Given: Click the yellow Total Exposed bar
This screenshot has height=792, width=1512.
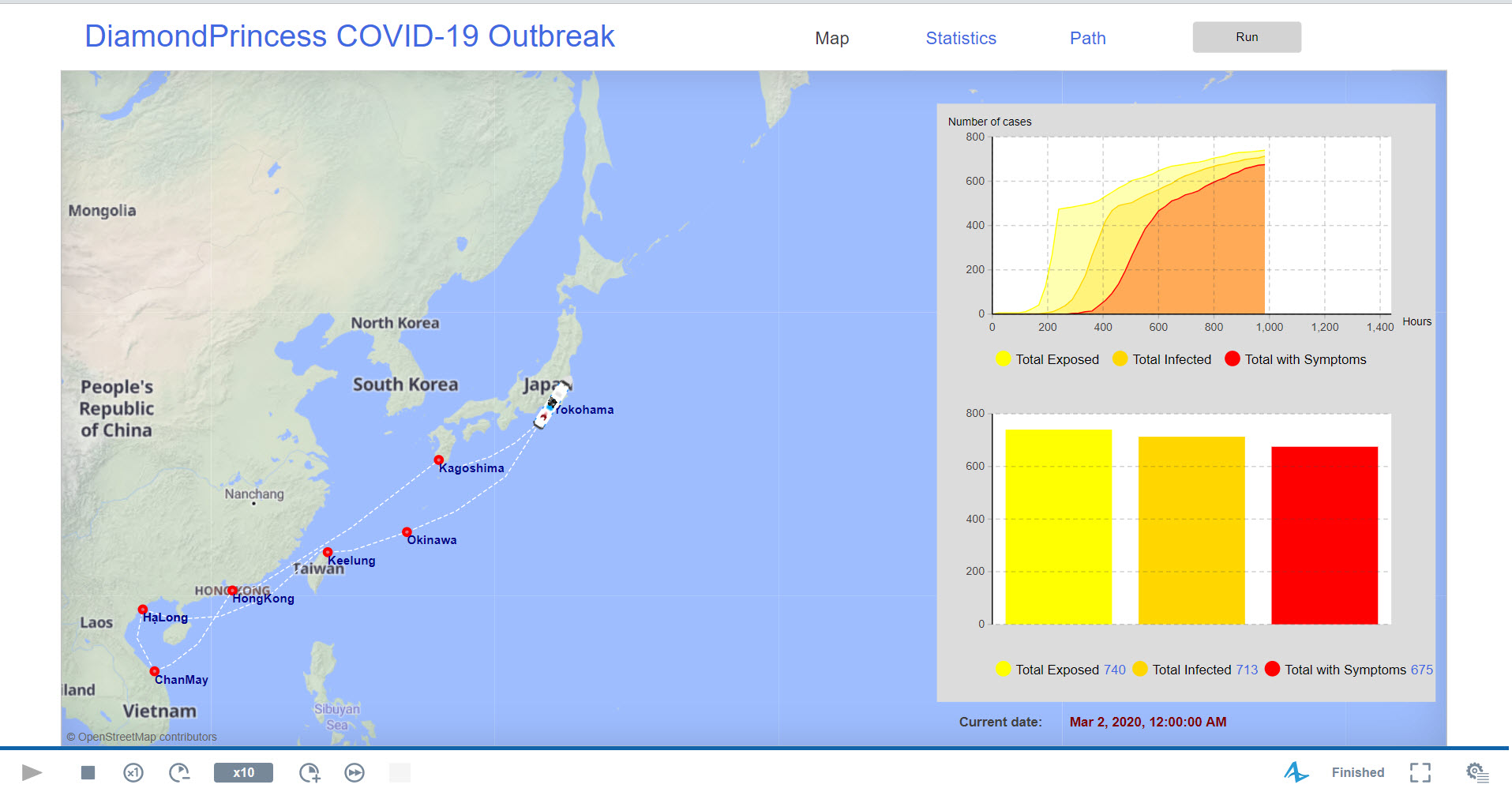Looking at the screenshot, I should [x=1058, y=527].
